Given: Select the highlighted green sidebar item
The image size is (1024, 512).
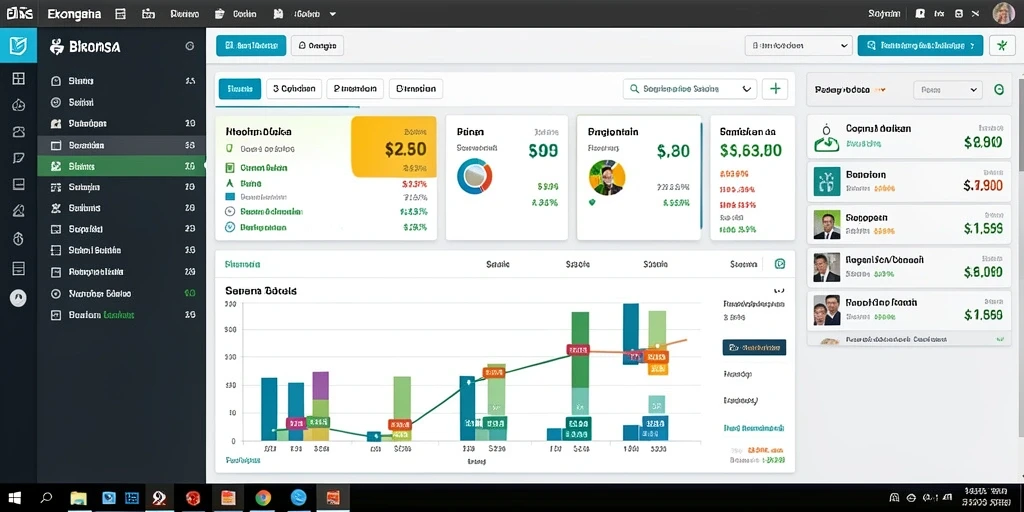Looking at the screenshot, I should [121, 167].
